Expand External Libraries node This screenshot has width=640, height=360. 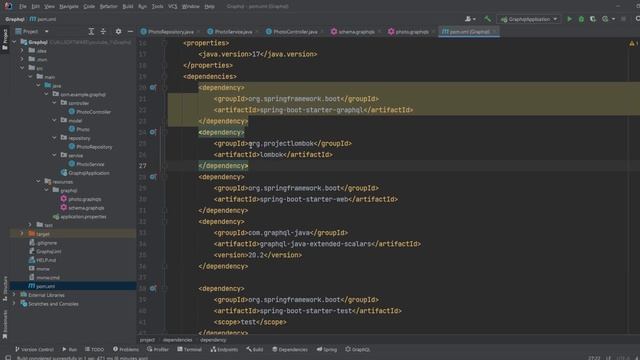click(14, 295)
